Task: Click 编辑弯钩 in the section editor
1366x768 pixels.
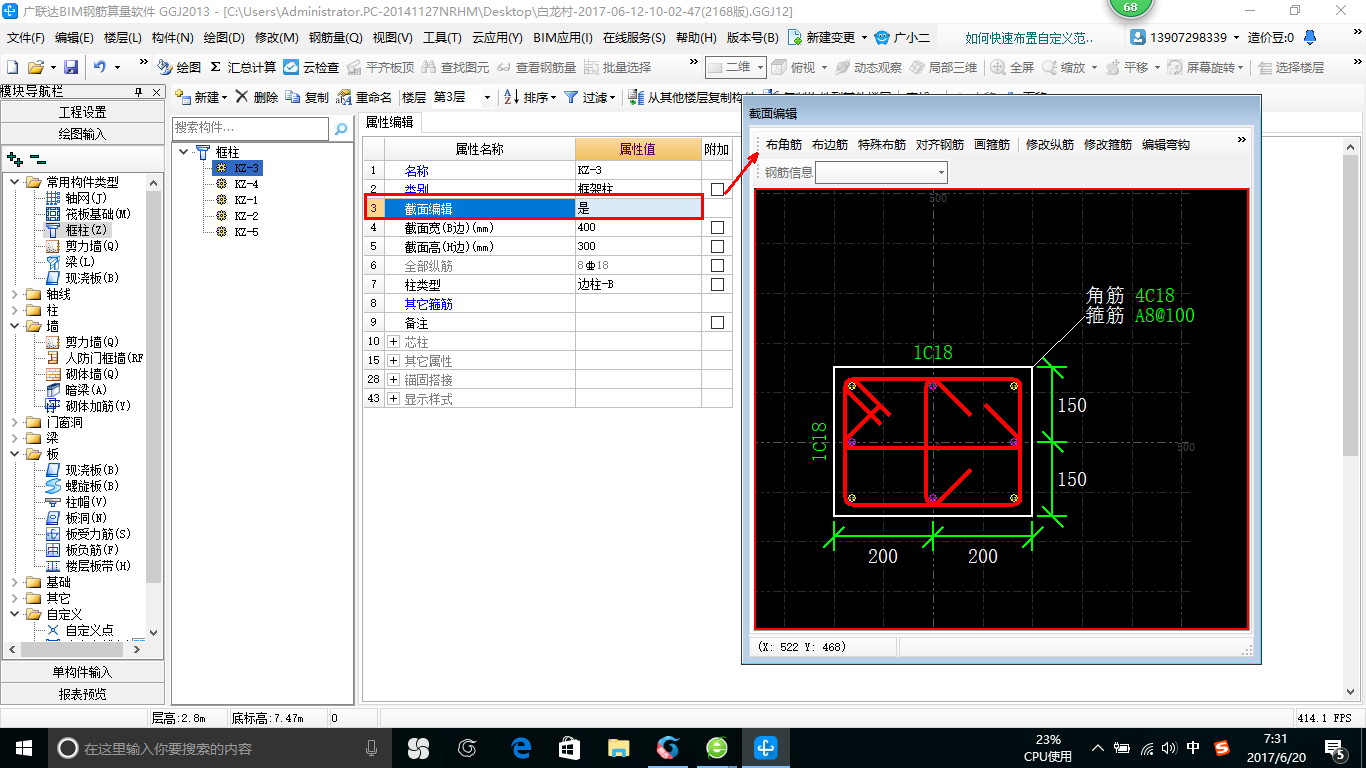Action: (1166, 145)
